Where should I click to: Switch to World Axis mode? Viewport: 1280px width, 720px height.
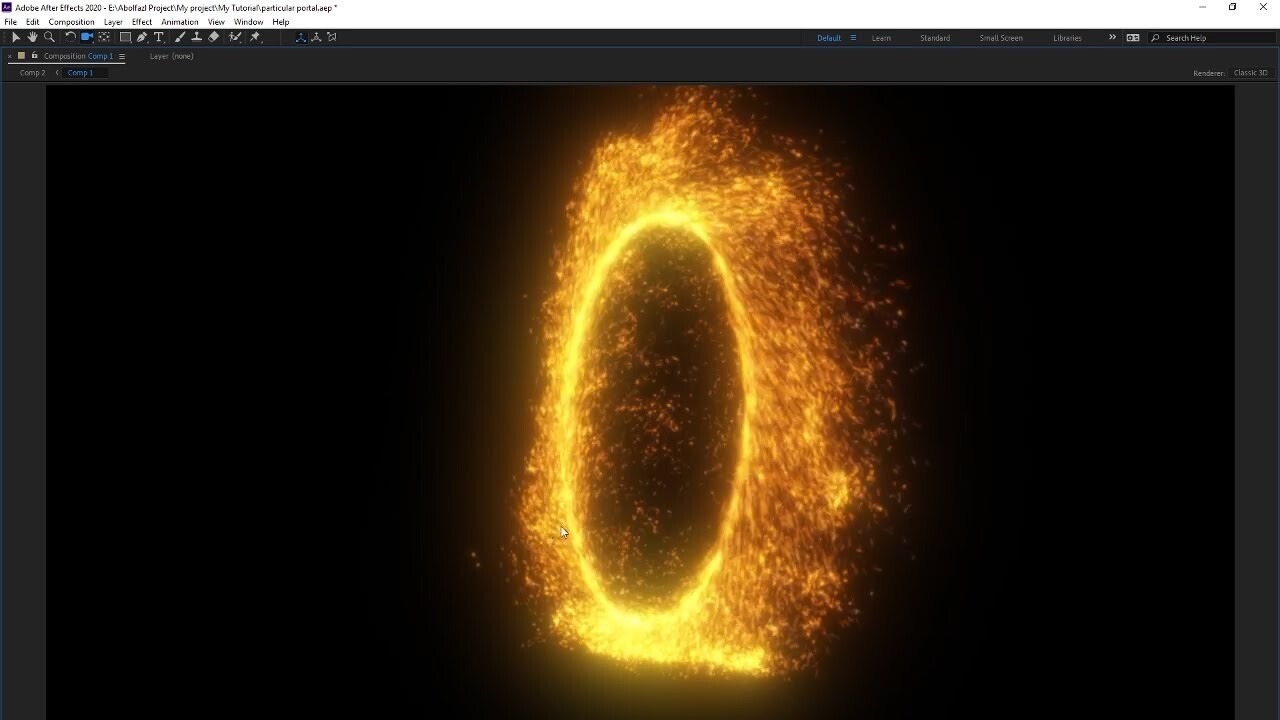click(316, 37)
